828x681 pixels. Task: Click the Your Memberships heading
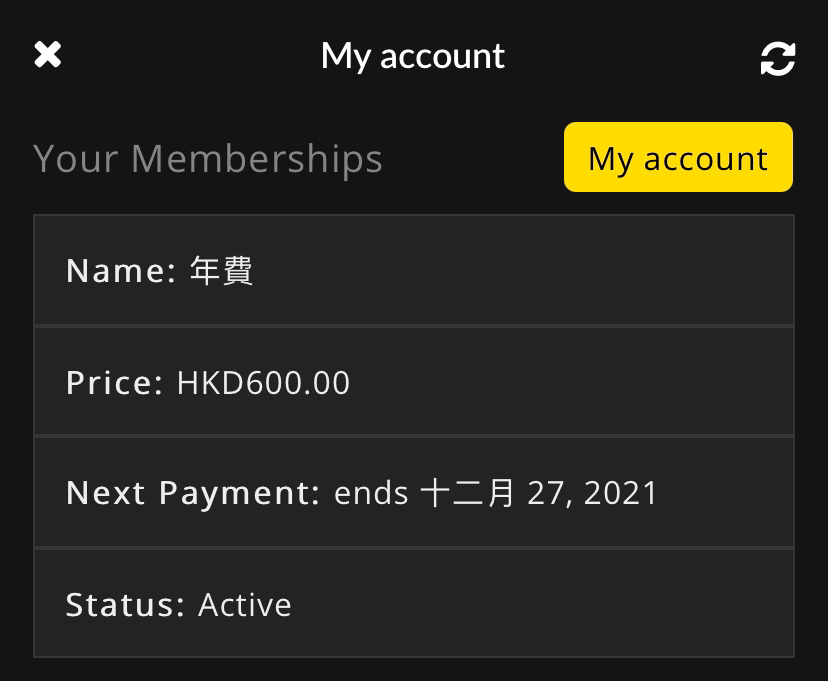coord(208,159)
